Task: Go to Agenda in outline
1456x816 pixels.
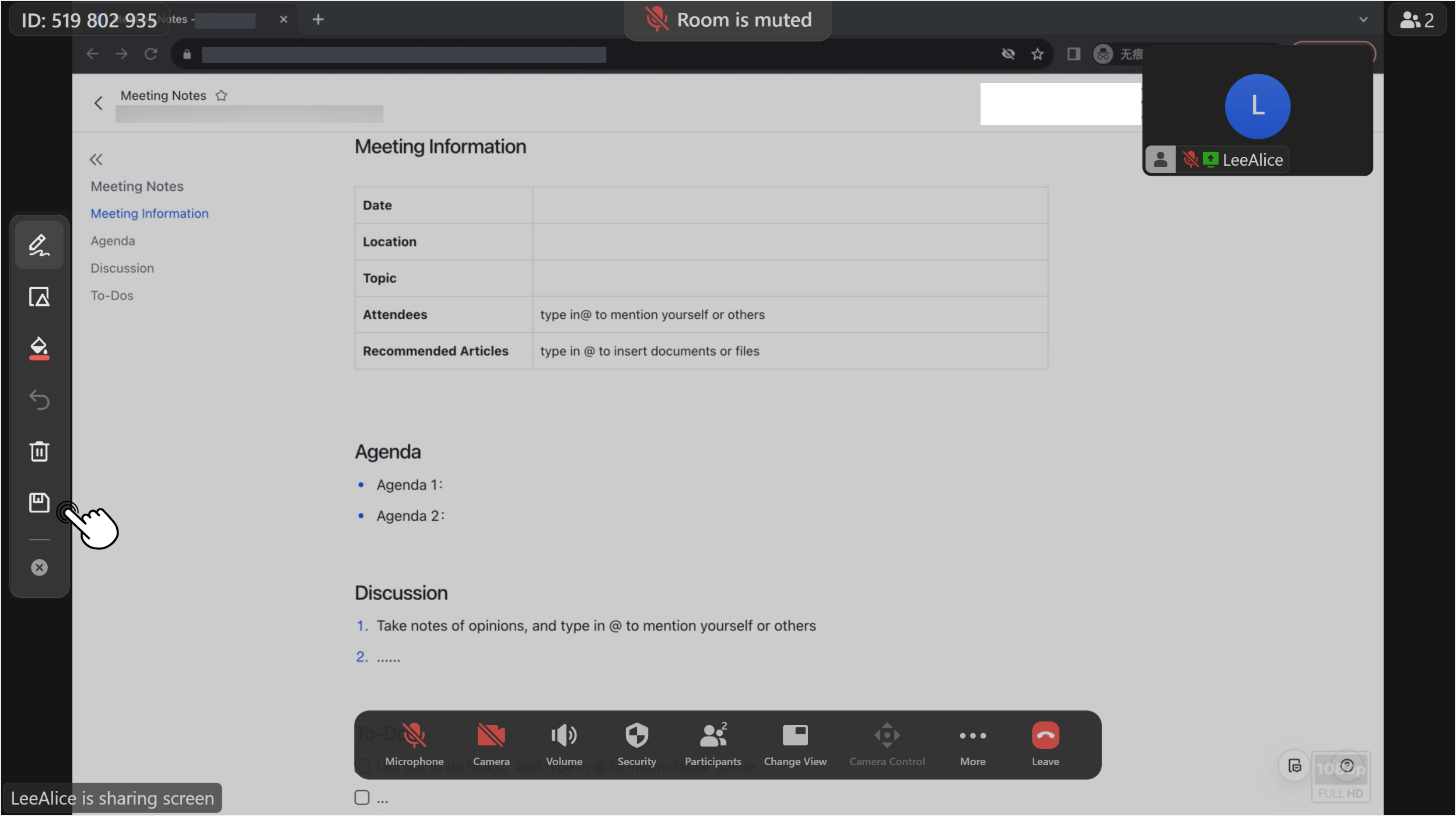Action: (113, 241)
